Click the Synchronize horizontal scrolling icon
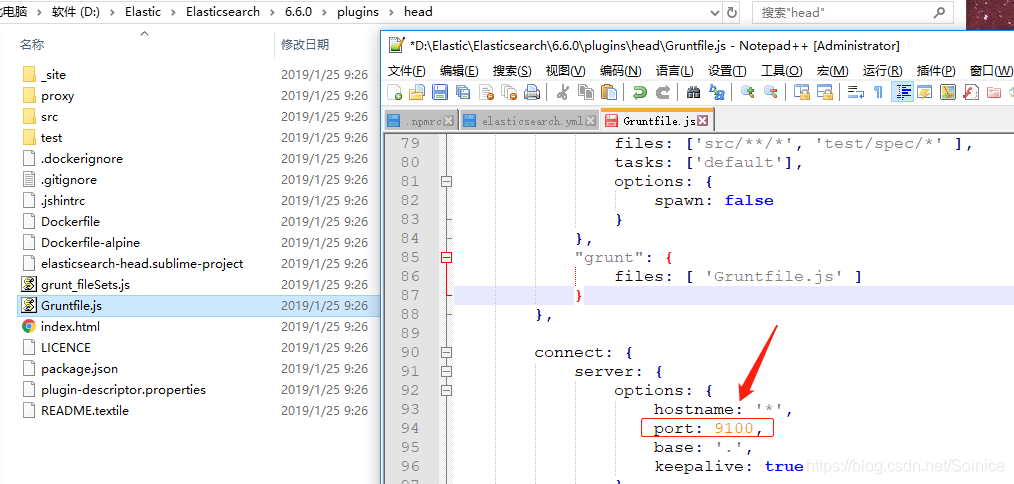Viewport: 1014px width, 484px height. 825,93
